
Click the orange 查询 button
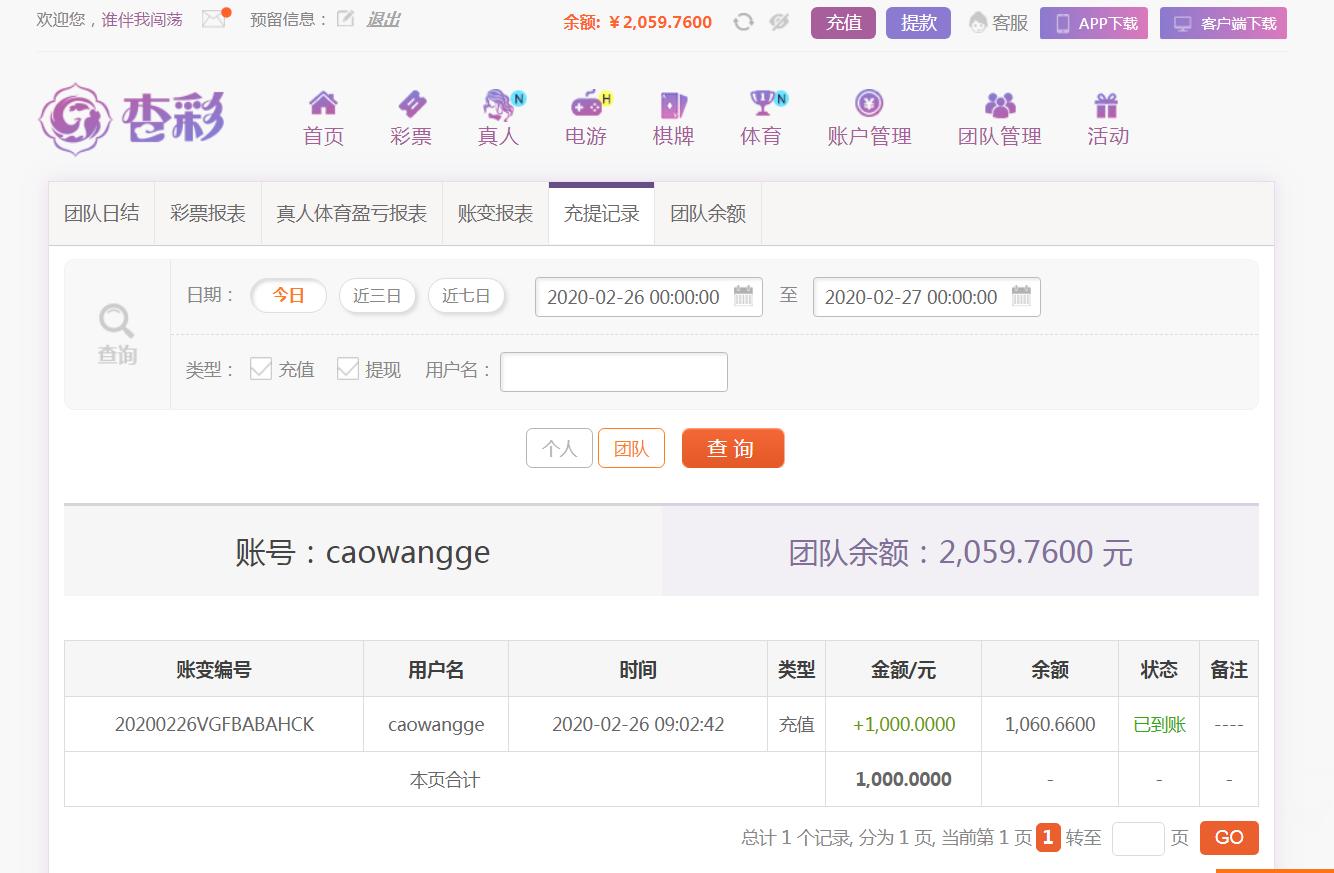(x=732, y=448)
